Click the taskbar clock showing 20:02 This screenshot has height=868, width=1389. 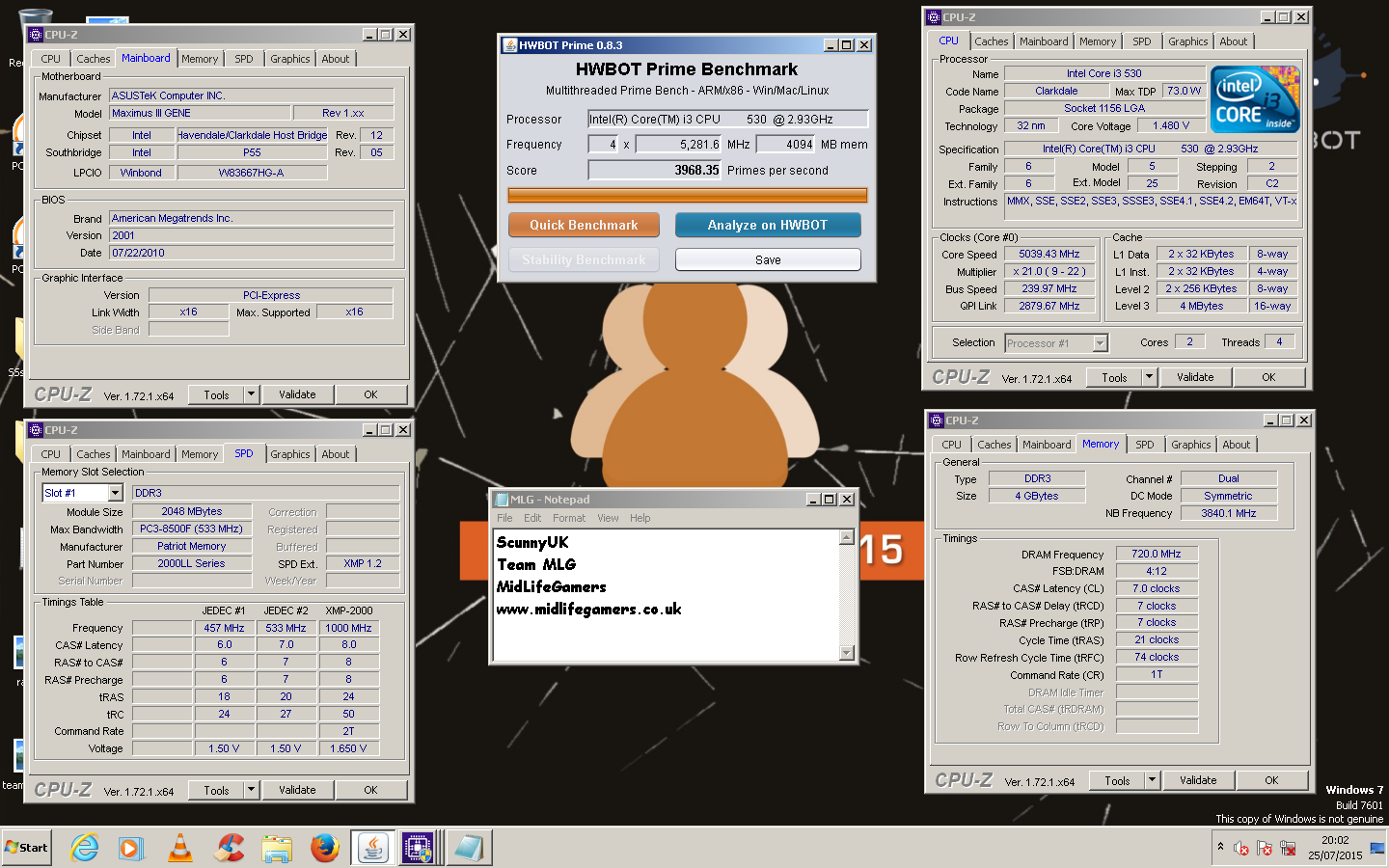tap(1335, 848)
